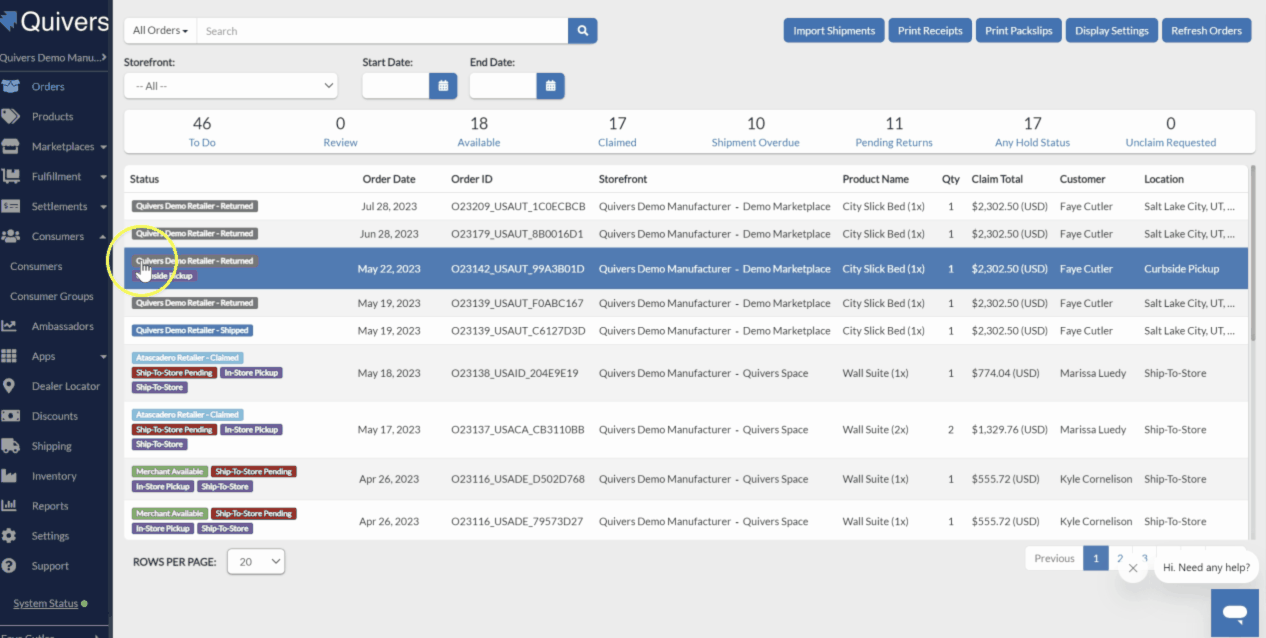This screenshot has width=1266, height=638.
Task: Dismiss the 'Need any help?' popup
Action: click(x=1132, y=568)
